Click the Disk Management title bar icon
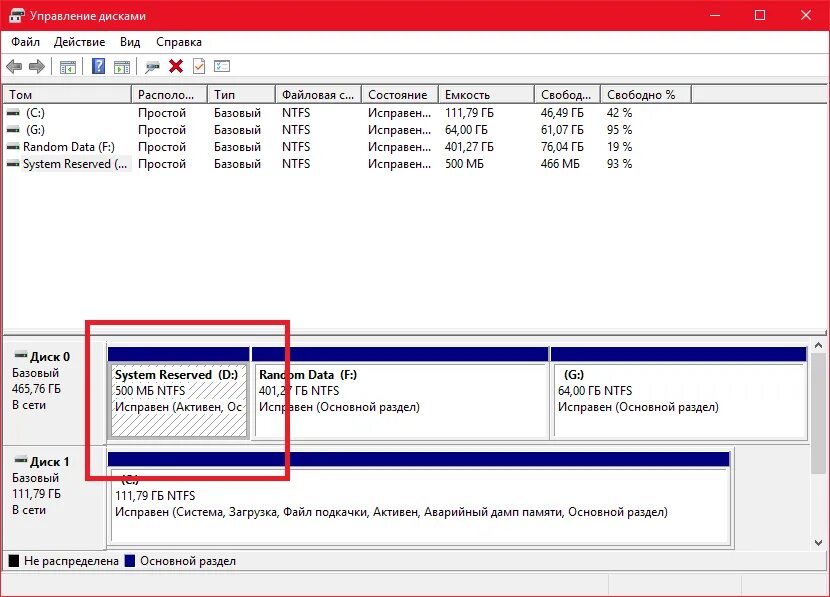Screen dimensions: 830x597 16,15
